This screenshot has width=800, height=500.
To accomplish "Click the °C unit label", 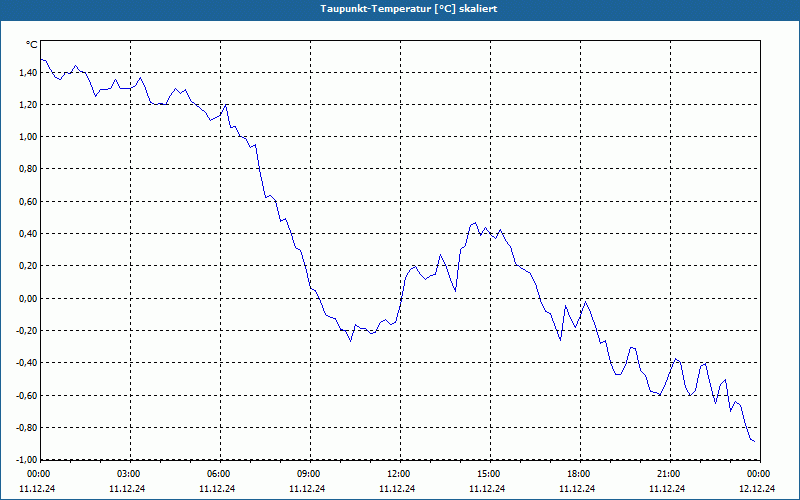I will 32,45.
